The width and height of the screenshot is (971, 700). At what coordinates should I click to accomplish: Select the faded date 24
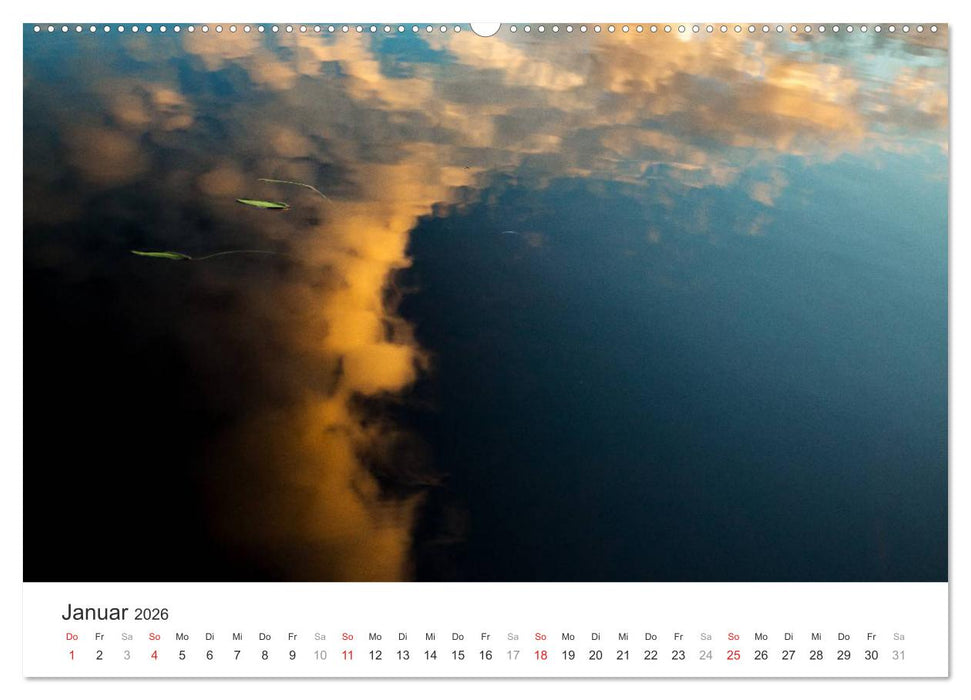(705, 654)
